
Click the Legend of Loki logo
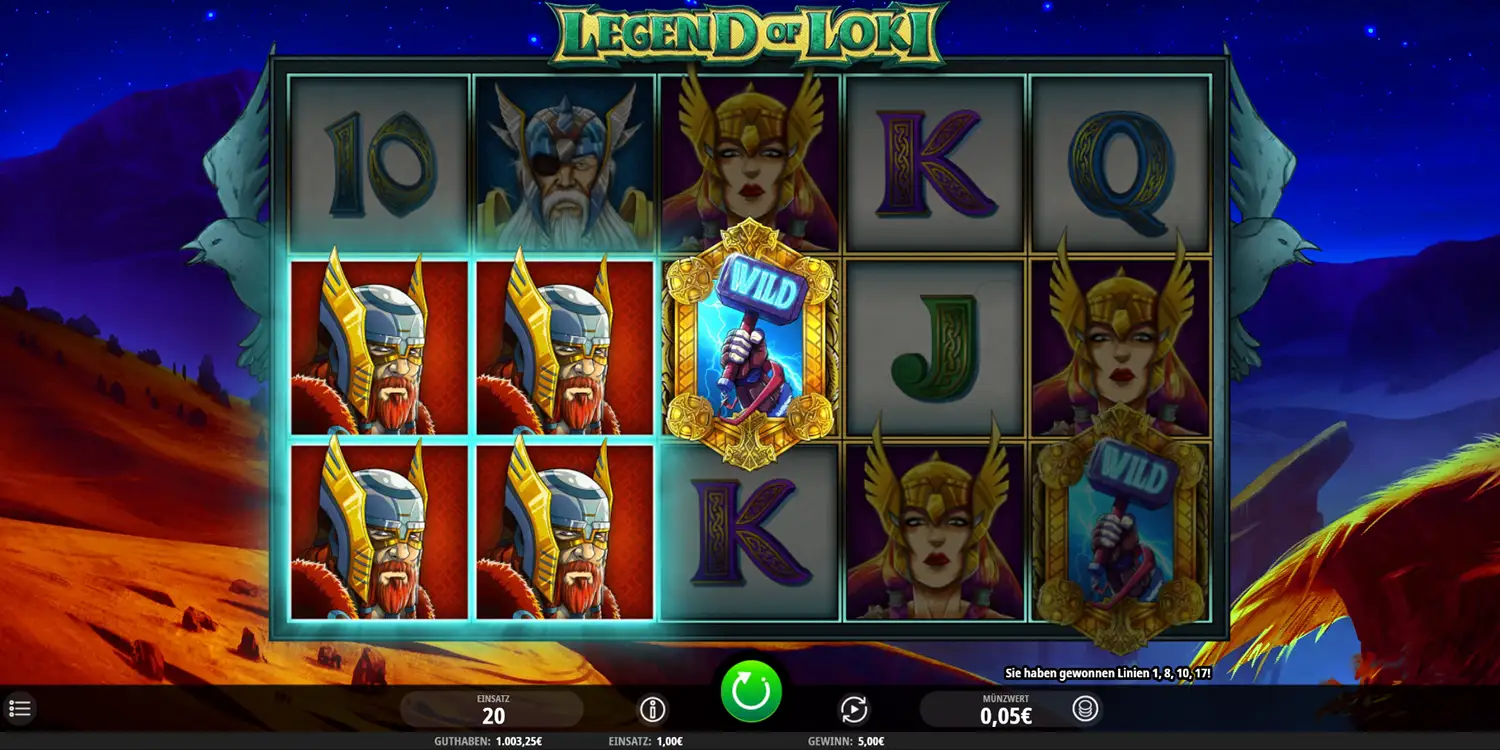(x=746, y=35)
